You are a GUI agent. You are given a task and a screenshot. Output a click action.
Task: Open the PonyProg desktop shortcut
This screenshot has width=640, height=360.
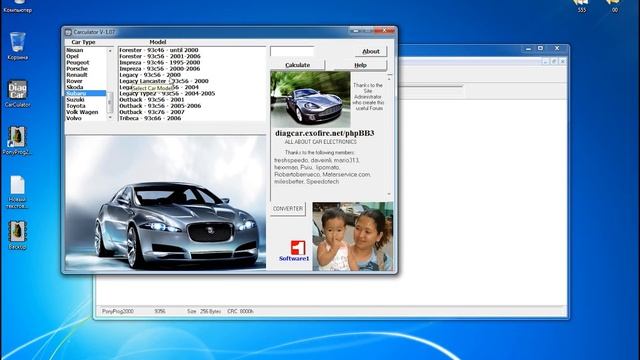(x=17, y=141)
